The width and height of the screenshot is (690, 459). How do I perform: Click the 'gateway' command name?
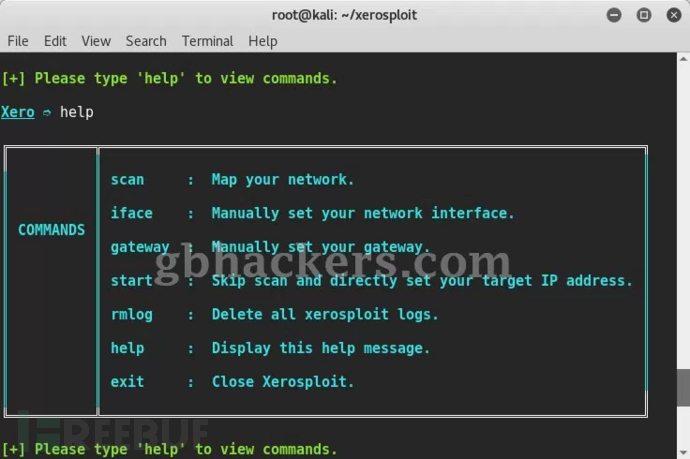point(140,247)
